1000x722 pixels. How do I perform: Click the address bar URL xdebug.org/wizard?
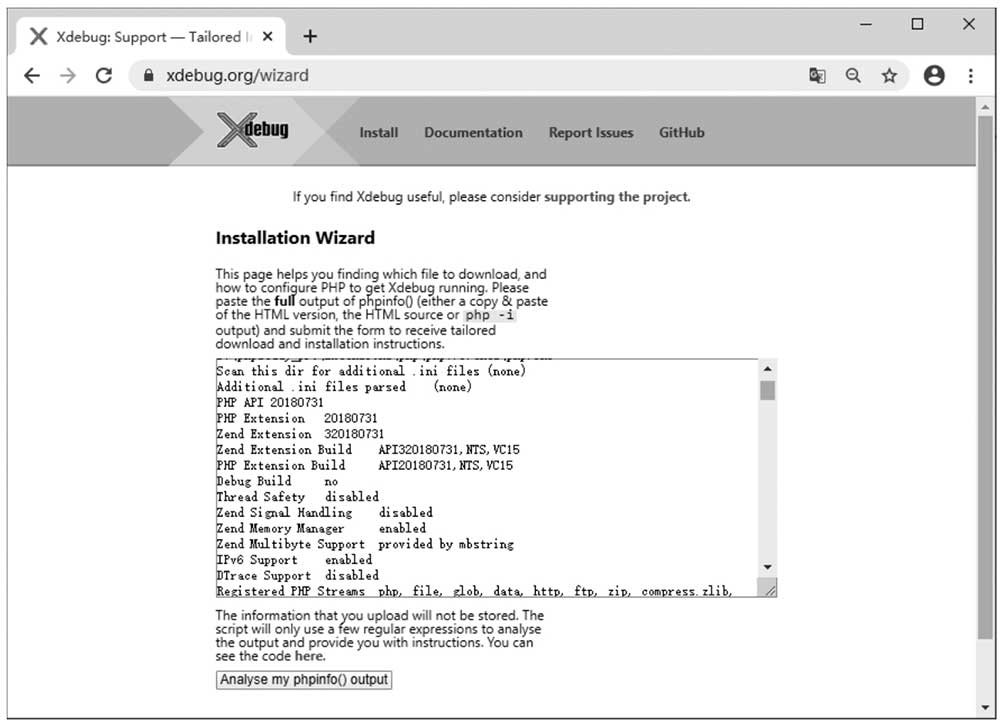pyautogui.click(x=237, y=76)
